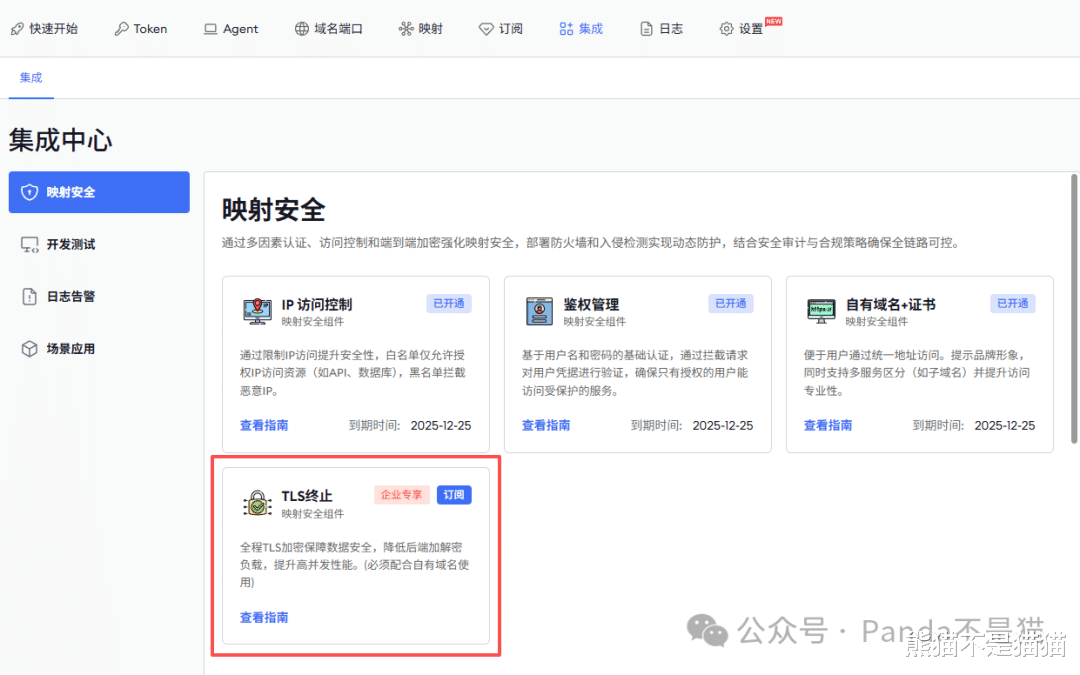Click the laptop icon beside Agent

tap(210, 29)
